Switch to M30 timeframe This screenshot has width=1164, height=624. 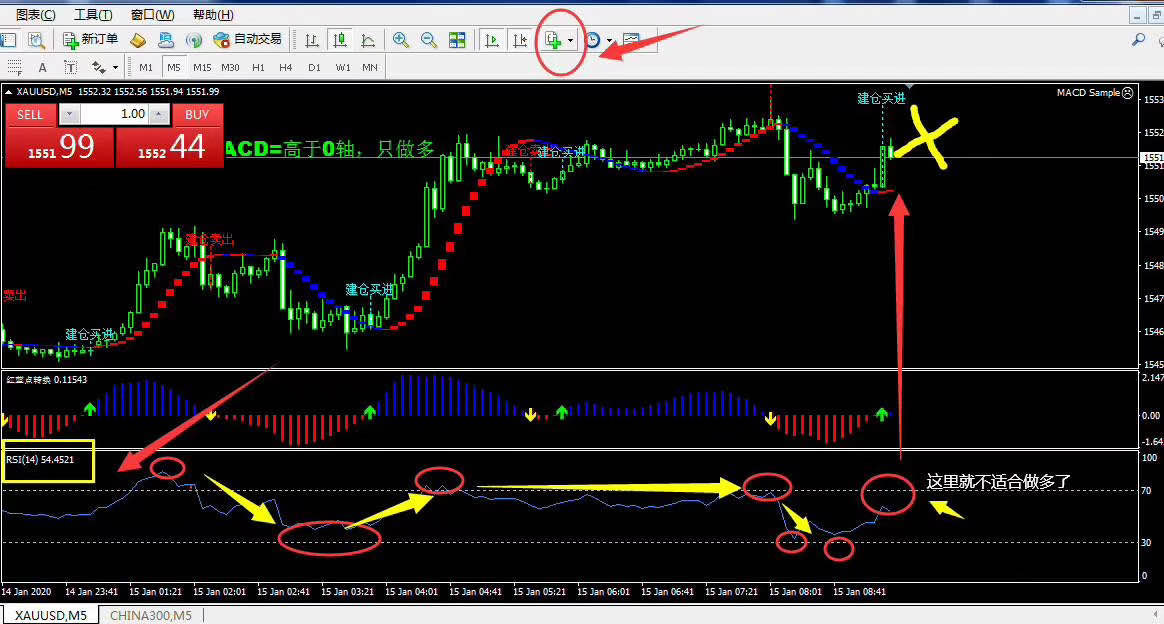(230, 68)
